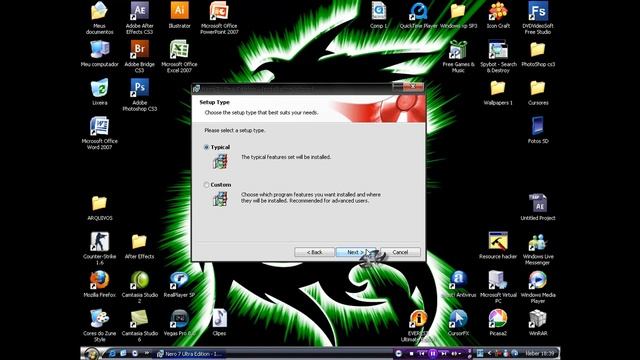Launch Adobe Bridge CS3 shortcut
The image size is (640, 360).
click(x=140, y=56)
